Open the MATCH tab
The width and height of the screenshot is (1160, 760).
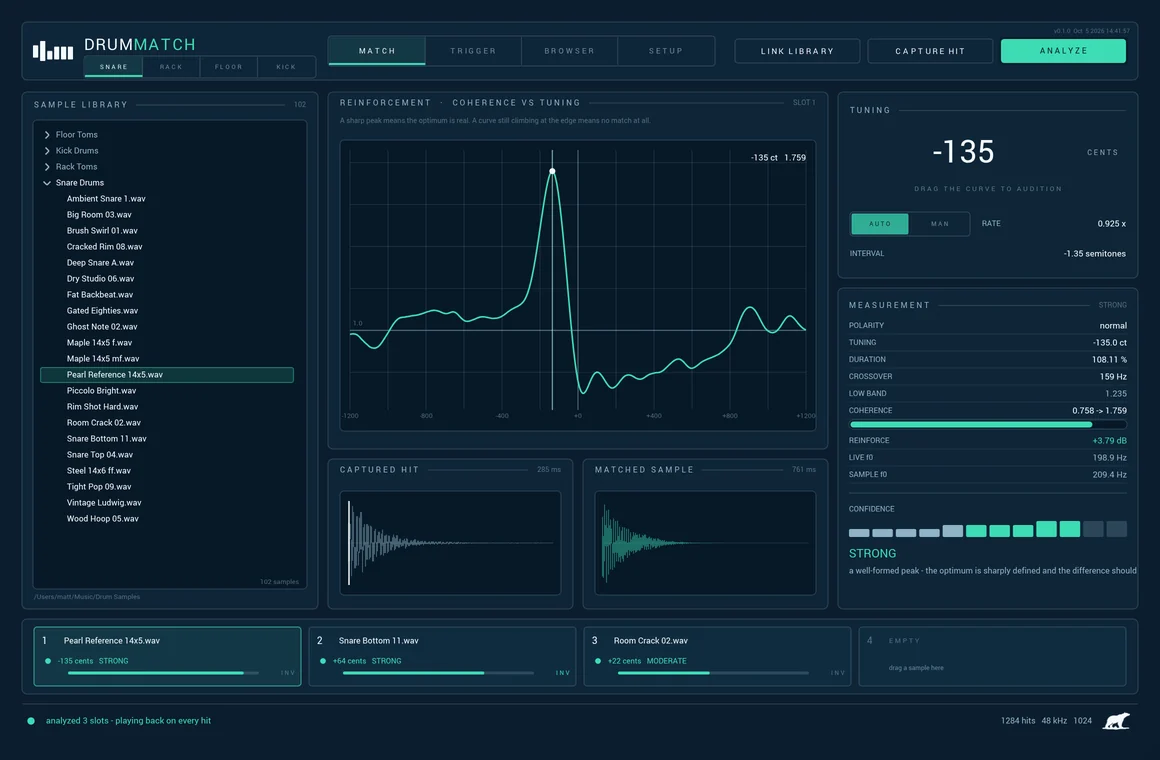[377, 51]
